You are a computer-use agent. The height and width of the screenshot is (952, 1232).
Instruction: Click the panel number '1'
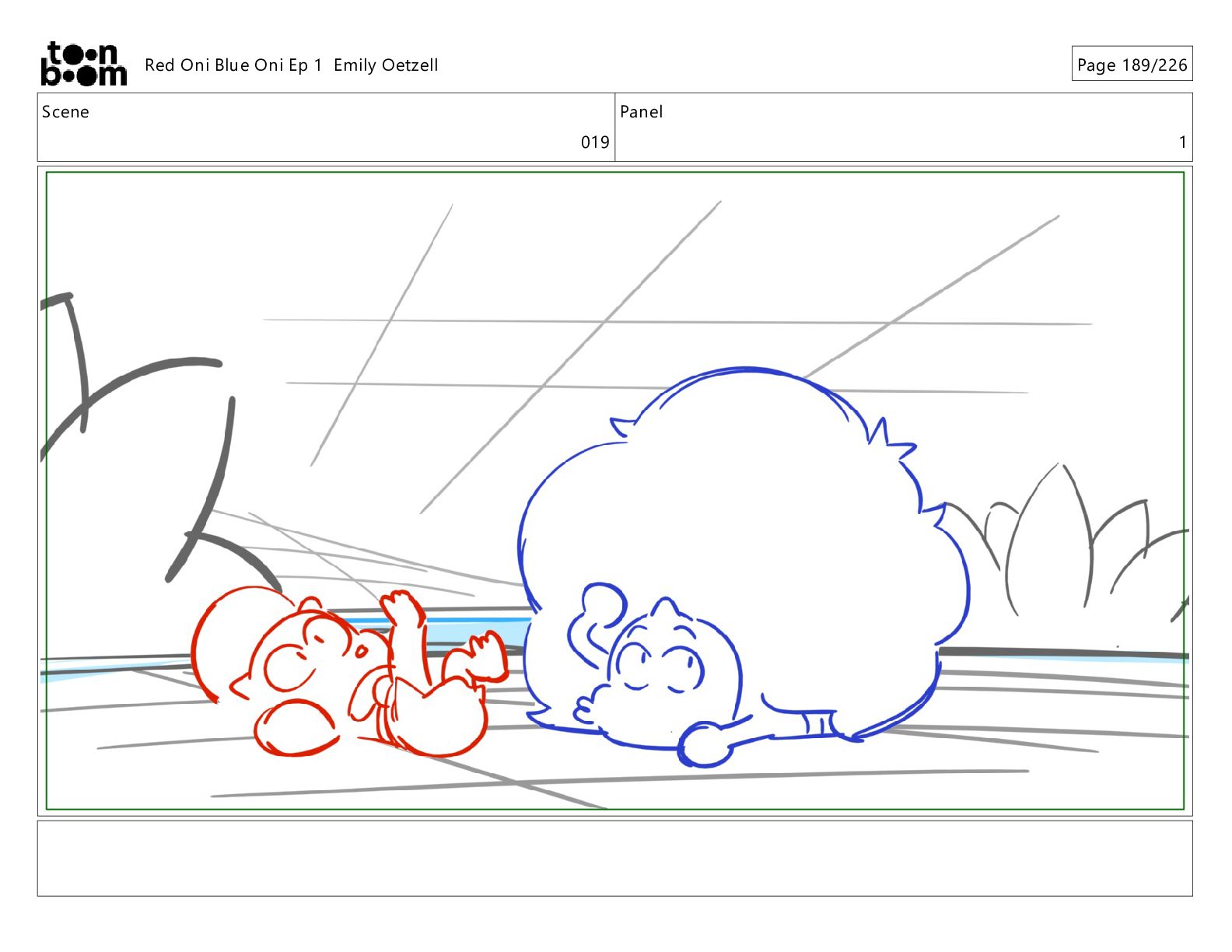(x=1182, y=142)
